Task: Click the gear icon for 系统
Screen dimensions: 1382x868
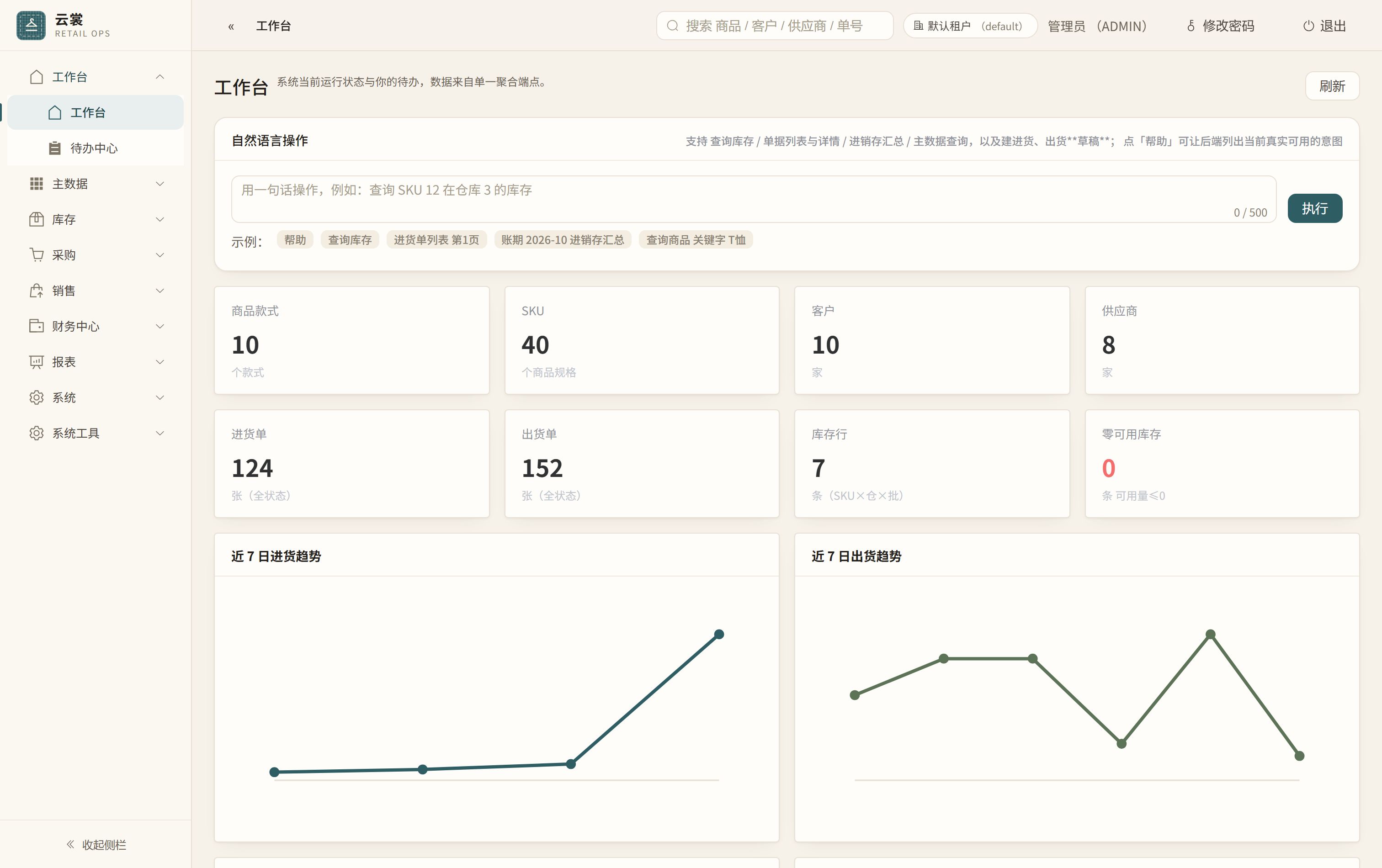Action: point(36,397)
